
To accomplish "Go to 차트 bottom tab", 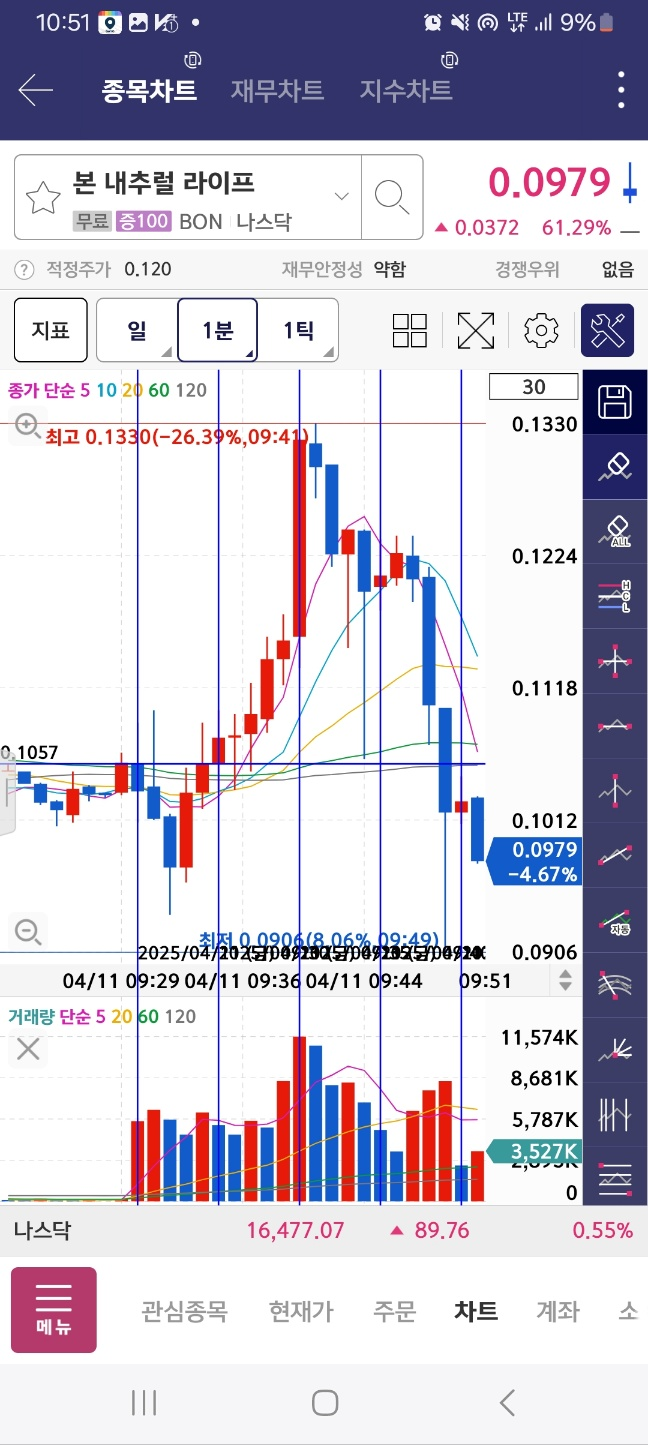I will (476, 1311).
